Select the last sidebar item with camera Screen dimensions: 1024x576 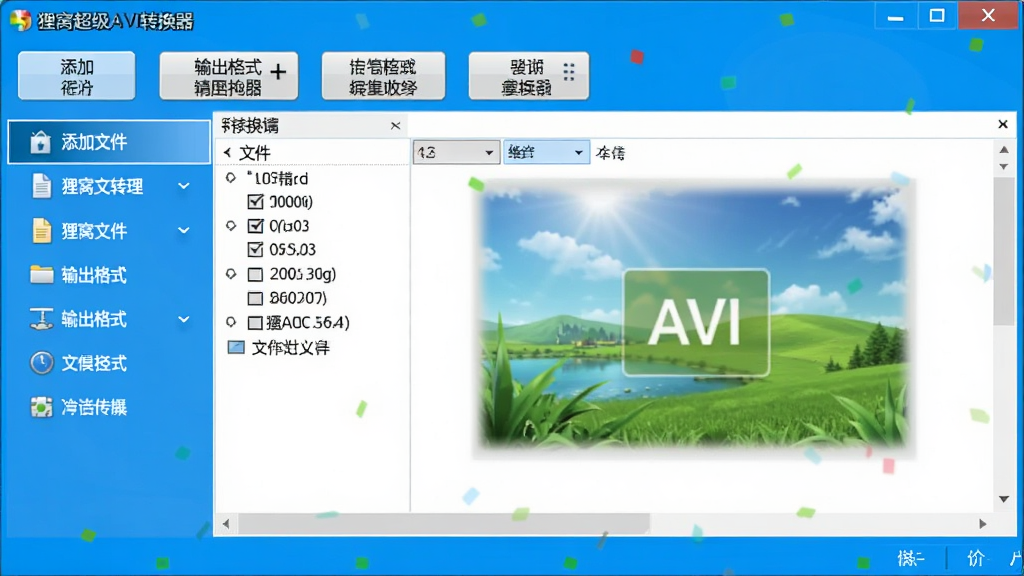[109, 408]
